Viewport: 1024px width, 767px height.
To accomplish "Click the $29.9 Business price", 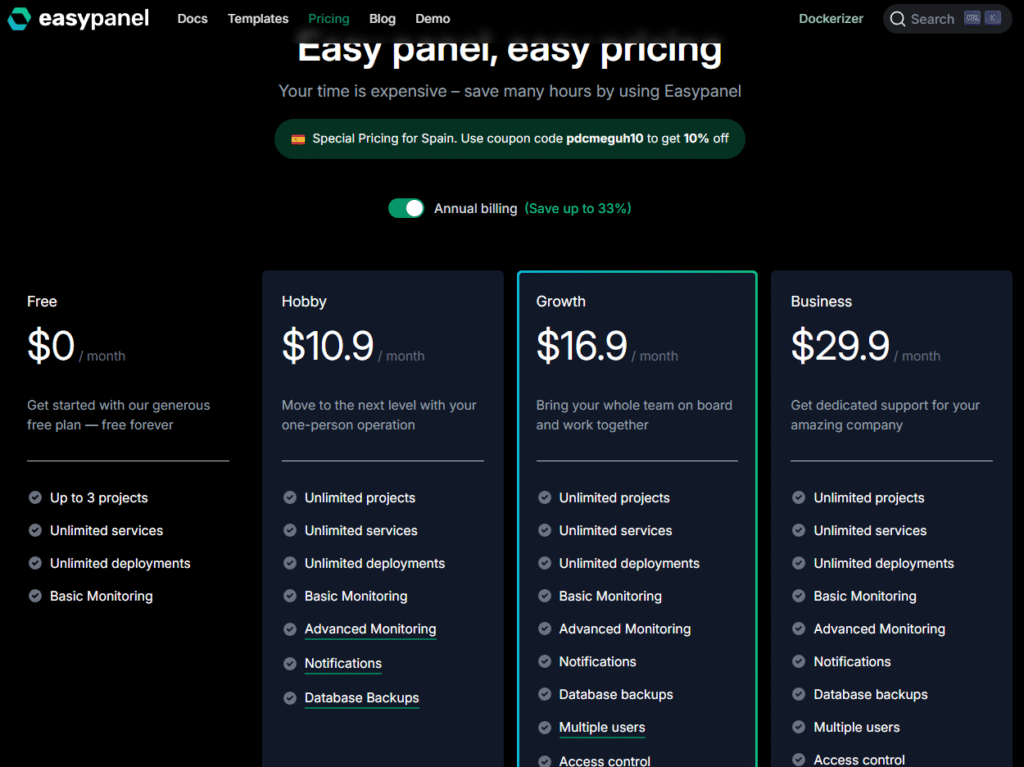I will click(x=840, y=346).
